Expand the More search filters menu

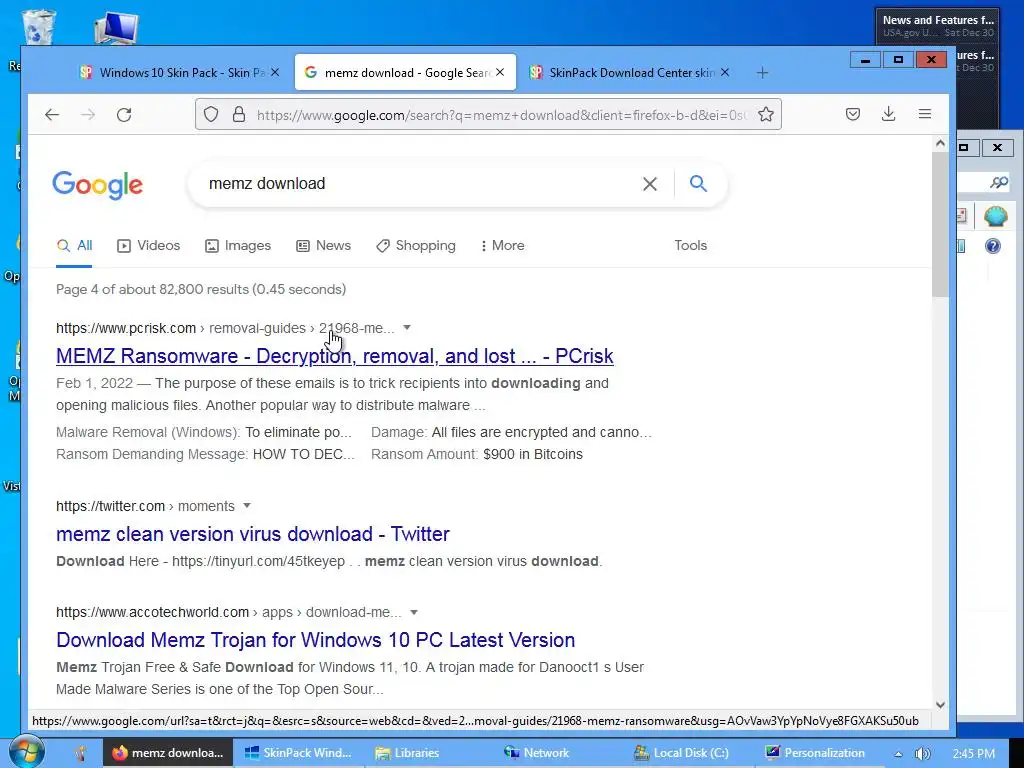pos(502,246)
